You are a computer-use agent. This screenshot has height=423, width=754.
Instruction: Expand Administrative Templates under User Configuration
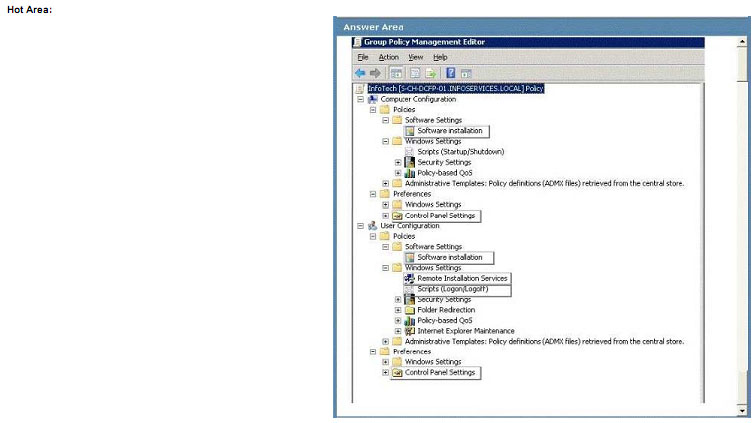[x=386, y=342]
